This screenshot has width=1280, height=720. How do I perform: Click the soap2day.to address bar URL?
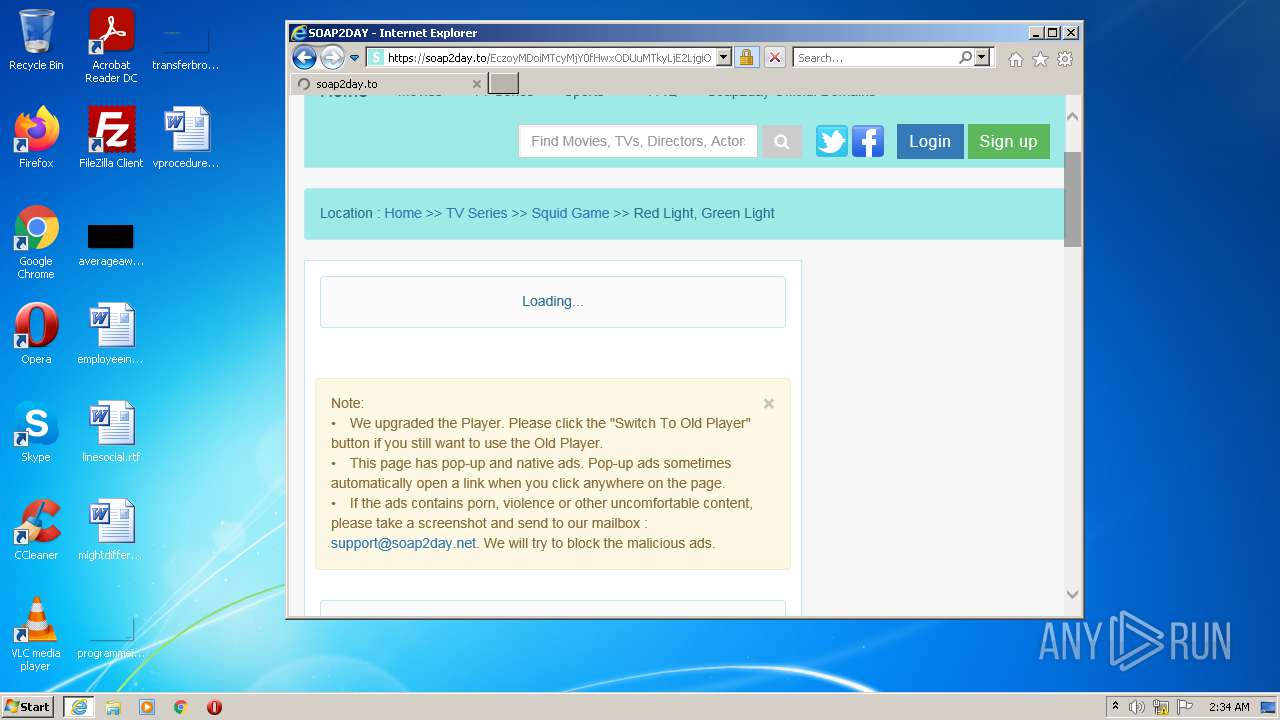[549, 58]
